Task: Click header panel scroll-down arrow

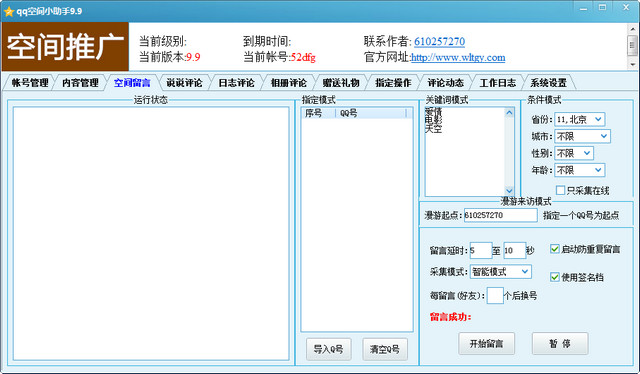Action: [x=633, y=64]
